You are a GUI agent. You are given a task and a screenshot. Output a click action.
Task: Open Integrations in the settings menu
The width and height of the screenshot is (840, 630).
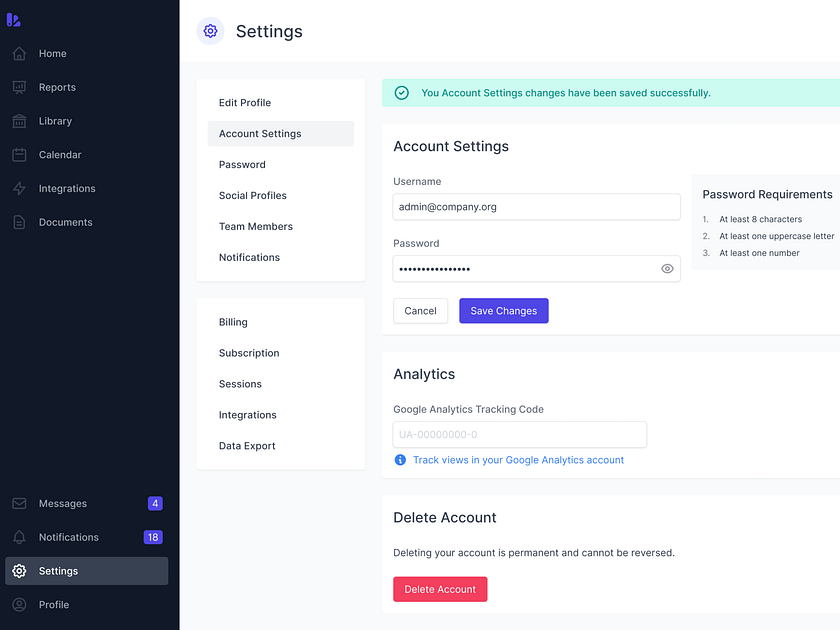click(281, 415)
